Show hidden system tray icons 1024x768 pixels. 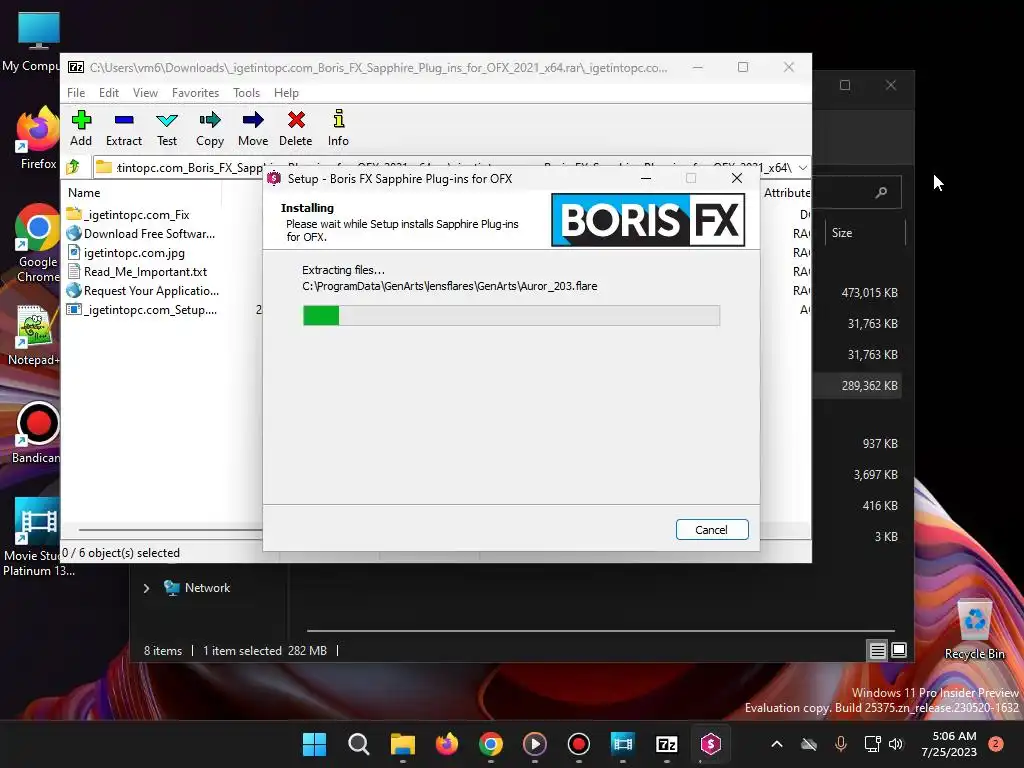[776, 744]
